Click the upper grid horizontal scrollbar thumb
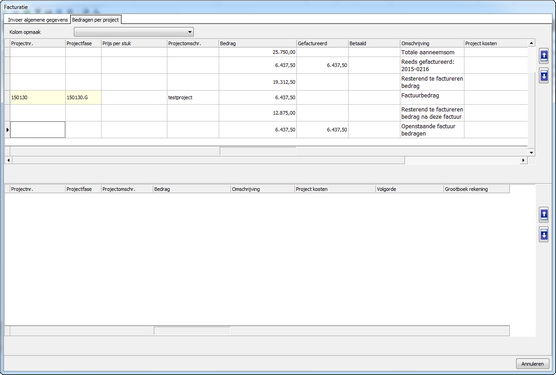Viewport: 556px width, 375px height. pyautogui.click(x=208, y=160)
